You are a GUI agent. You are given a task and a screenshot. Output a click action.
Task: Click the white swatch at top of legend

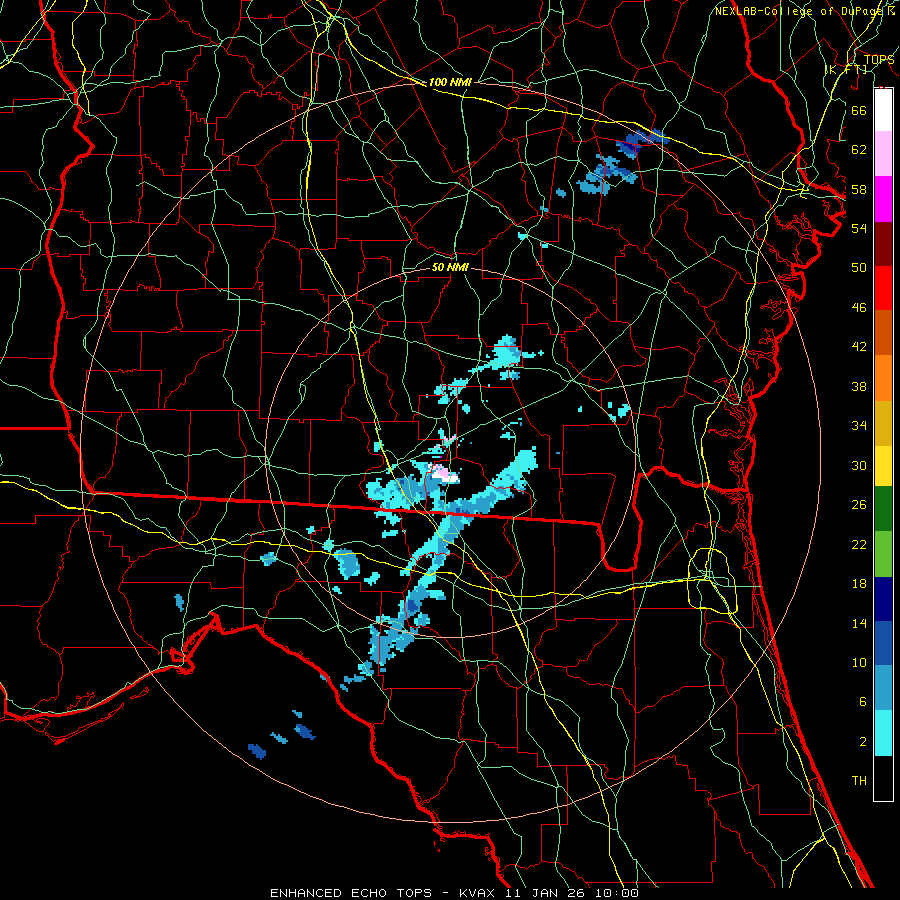tap(883, 110)
